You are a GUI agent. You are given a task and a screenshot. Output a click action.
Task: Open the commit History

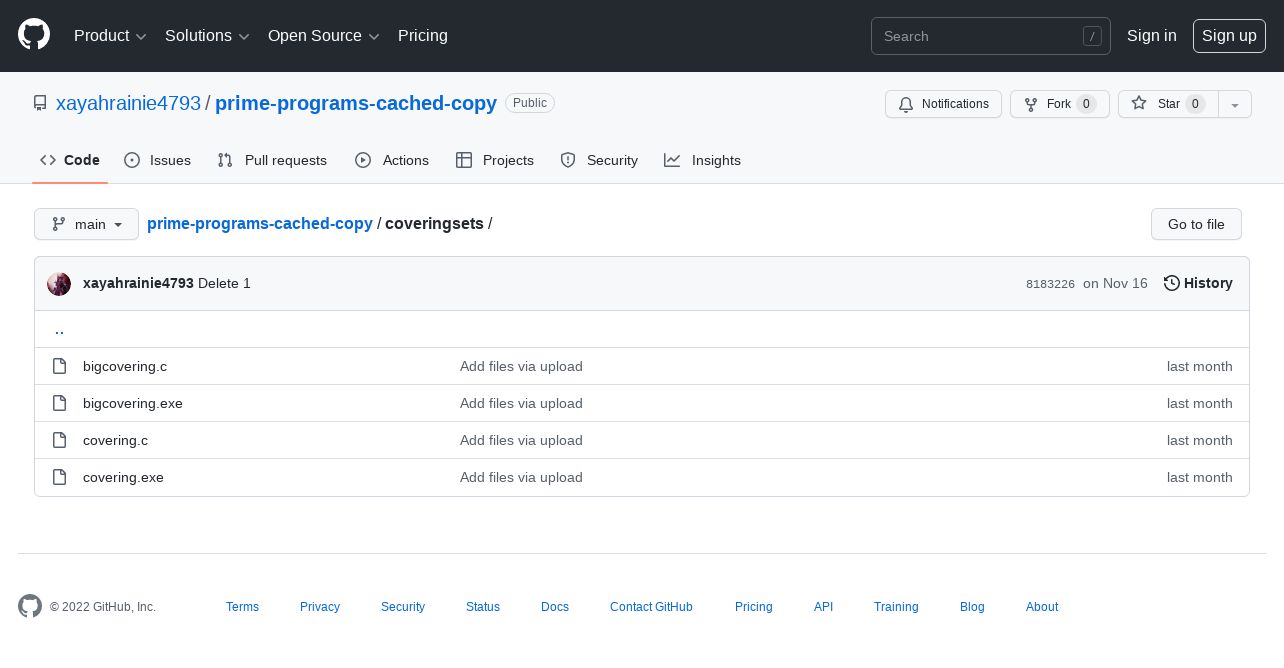[x=1198, y=283]
